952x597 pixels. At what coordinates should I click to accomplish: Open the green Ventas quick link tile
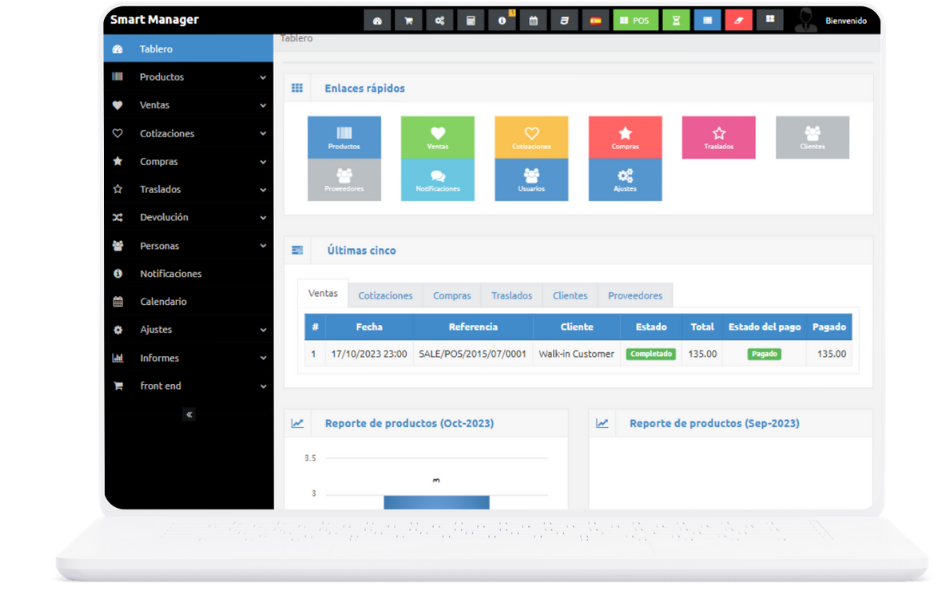[x=437, y=137]
